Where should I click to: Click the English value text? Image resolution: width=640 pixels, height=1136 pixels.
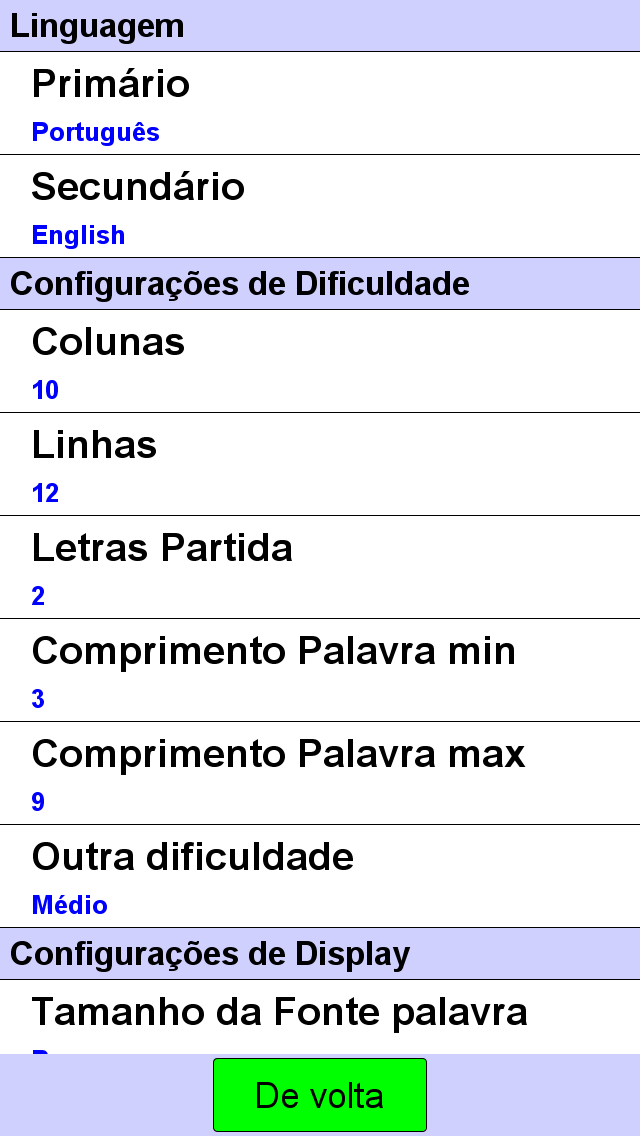78,235
